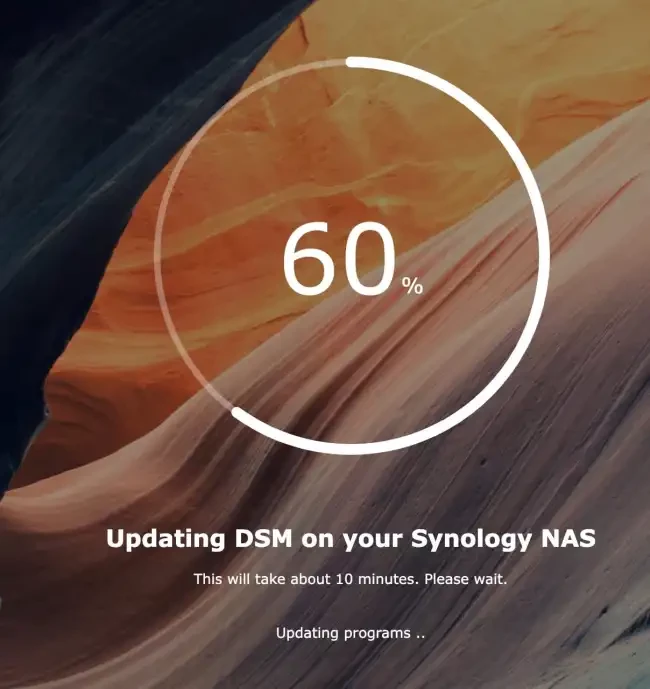
Task: Click the word Synology in the heading
Action: (471, 540)
